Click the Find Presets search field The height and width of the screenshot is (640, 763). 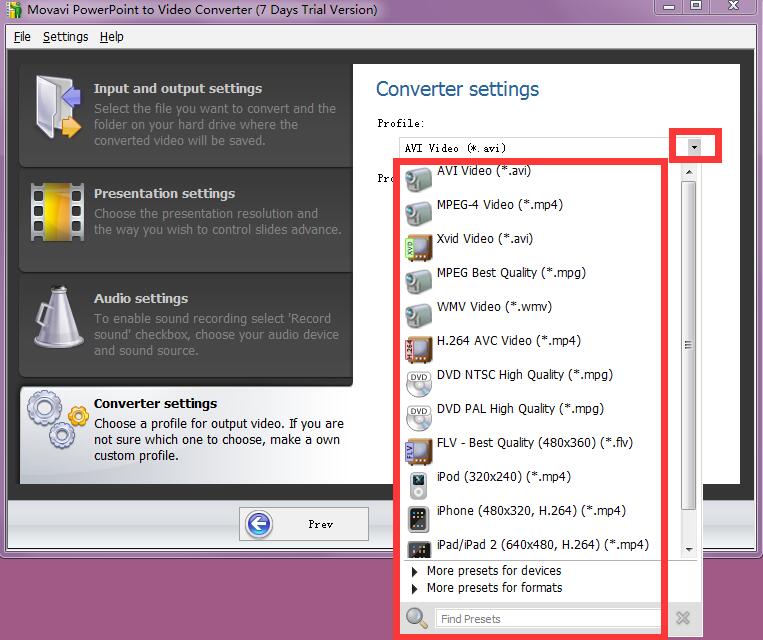coord(548,618)
